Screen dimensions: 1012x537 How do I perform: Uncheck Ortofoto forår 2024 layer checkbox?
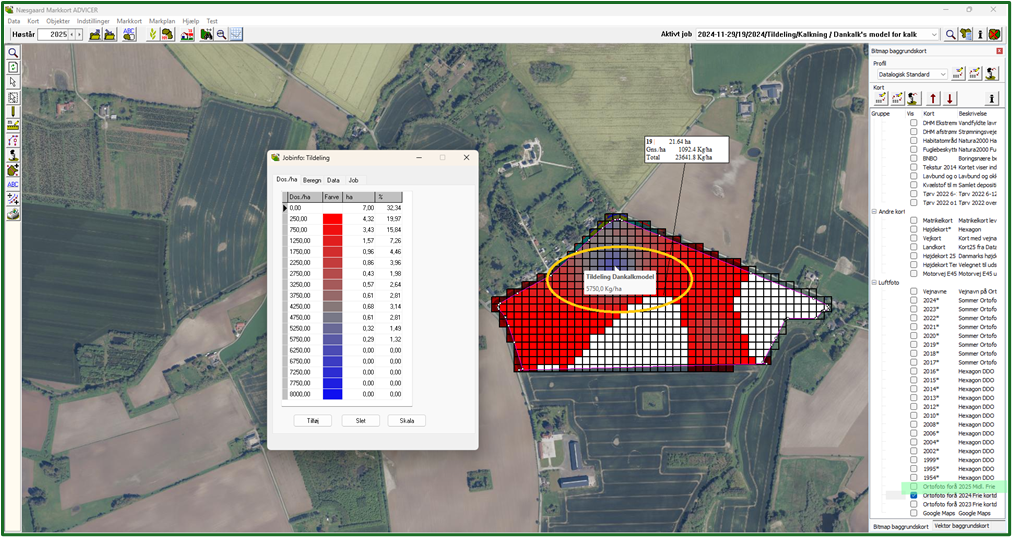pos(913,495)
